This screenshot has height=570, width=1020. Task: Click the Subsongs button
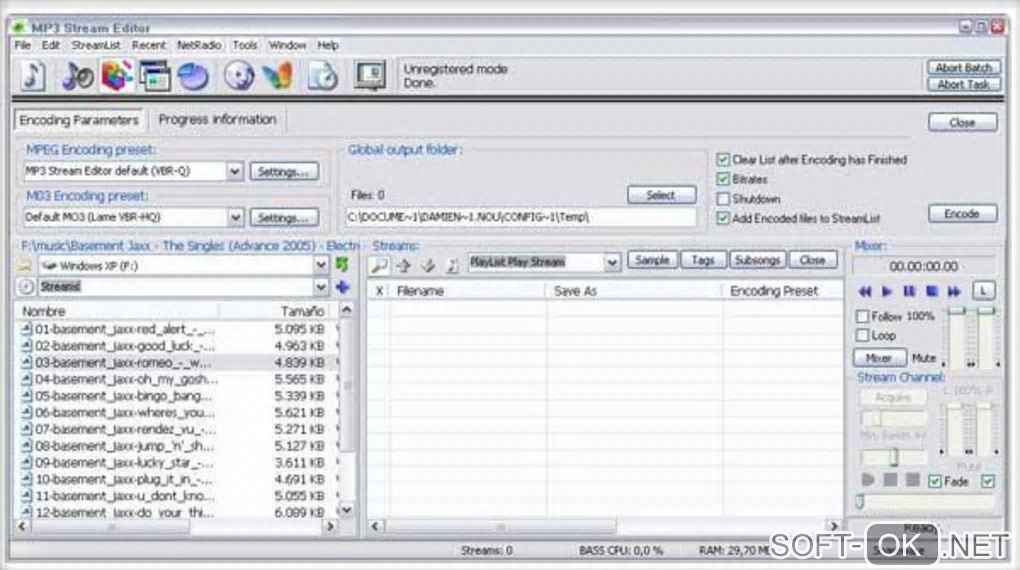[757, 260]
